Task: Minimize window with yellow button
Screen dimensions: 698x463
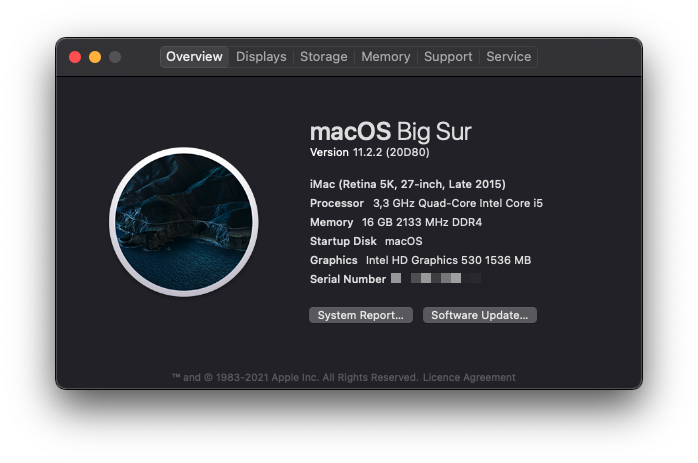Action: [95, 57]
